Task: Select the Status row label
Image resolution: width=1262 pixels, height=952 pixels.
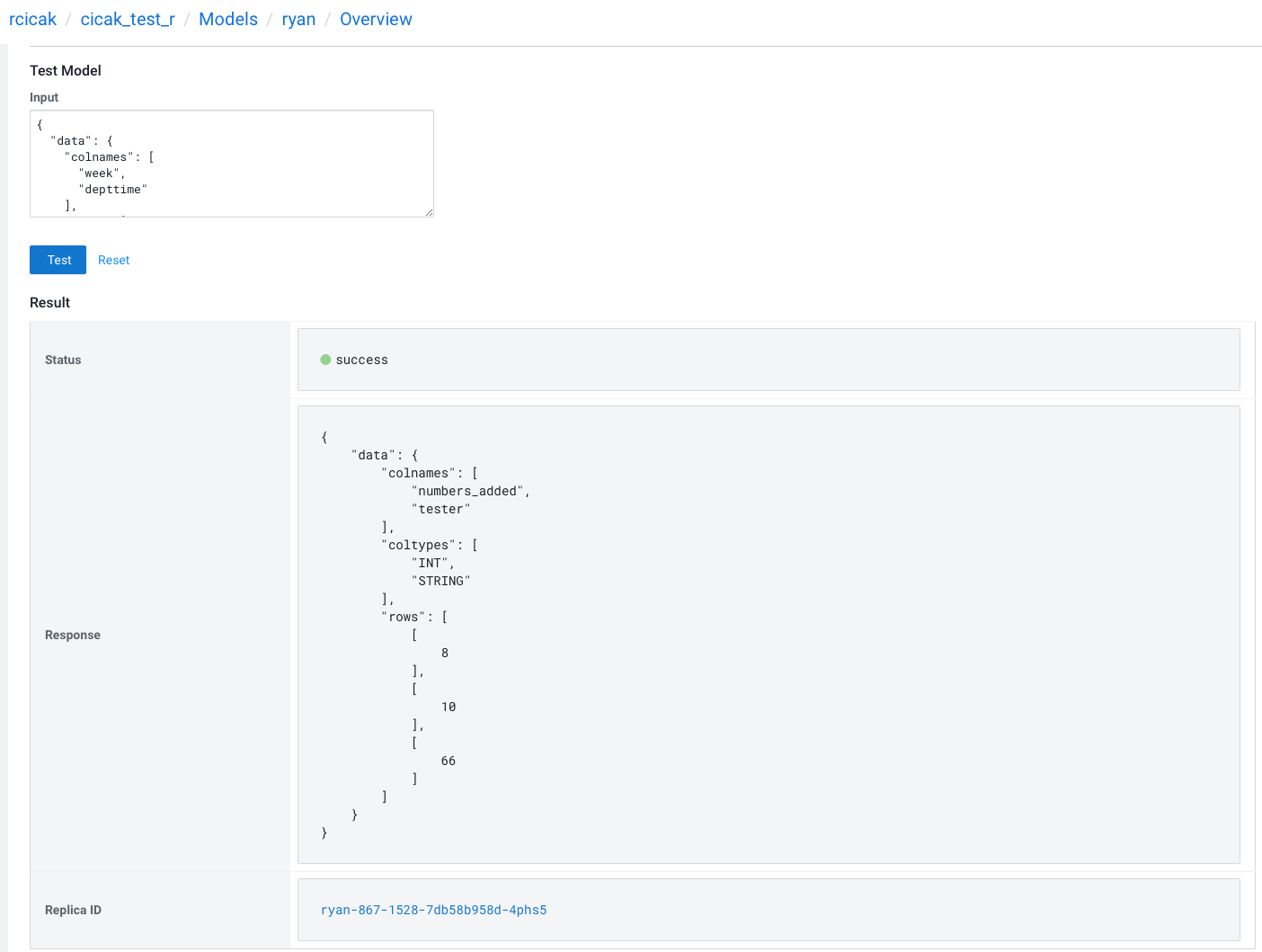Action: tap(63, 359)
